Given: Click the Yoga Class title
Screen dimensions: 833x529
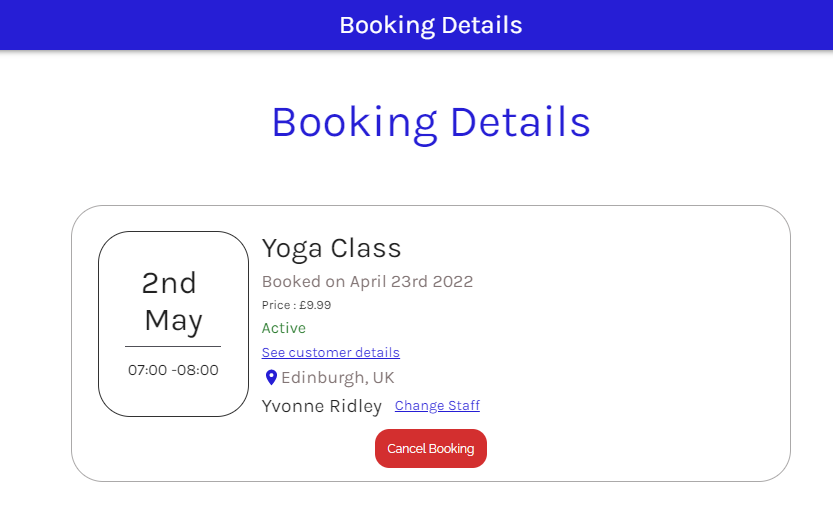Looking at the screenshot, I should click(x=331, y=248).
